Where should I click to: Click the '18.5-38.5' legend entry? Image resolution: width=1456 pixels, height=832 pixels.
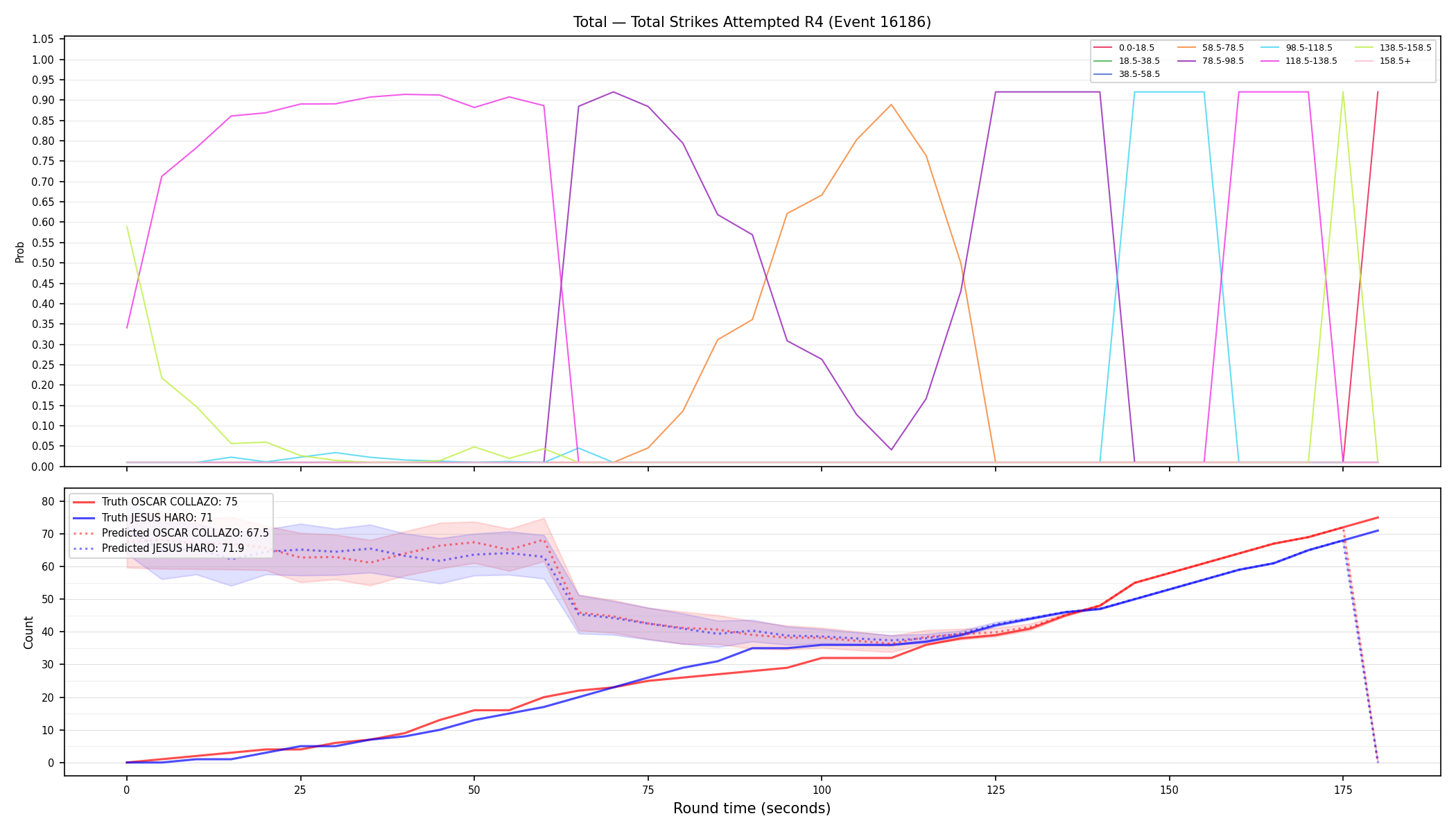pos(1127,61)
